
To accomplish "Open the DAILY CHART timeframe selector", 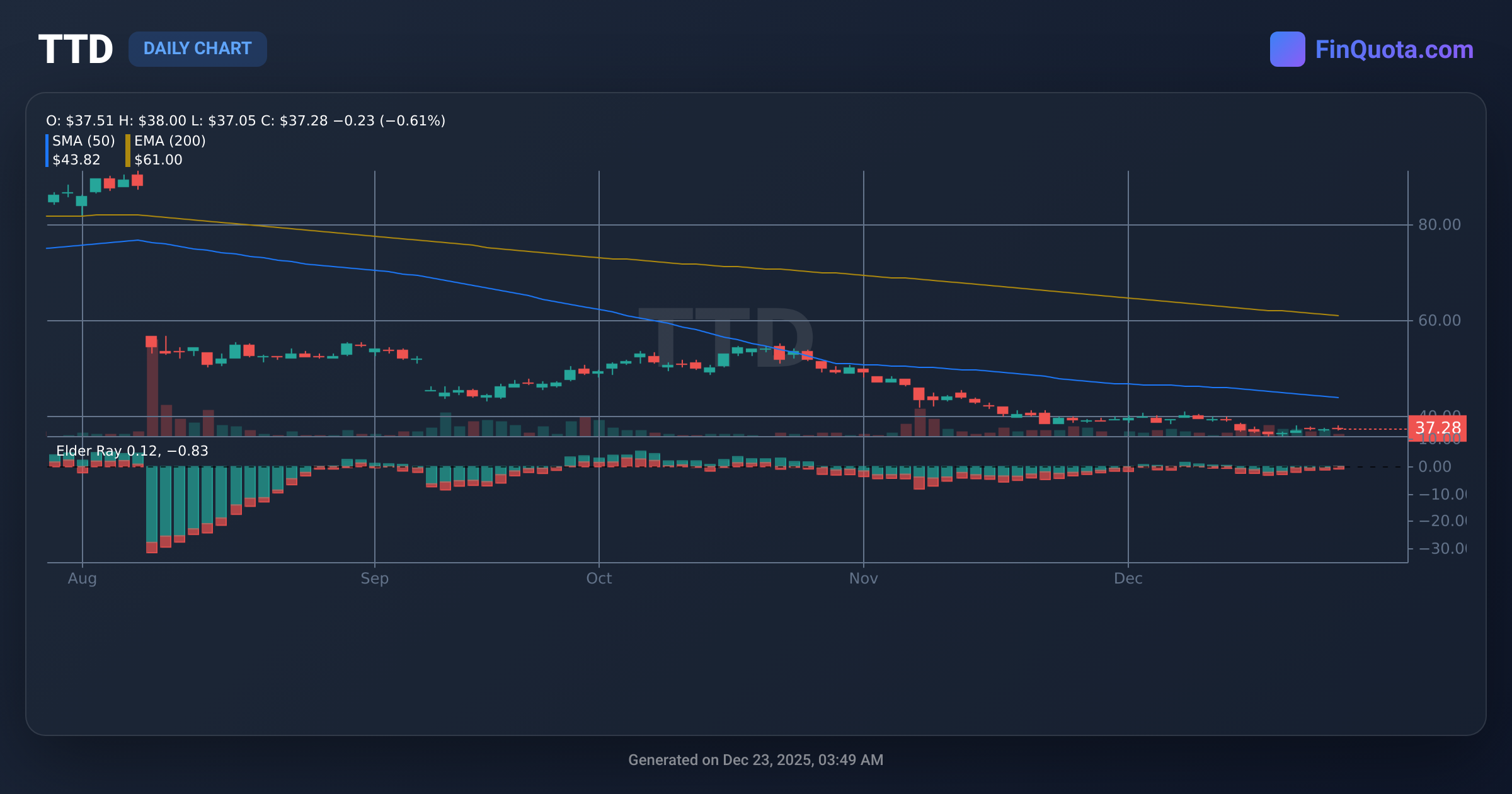I will coord(197,49).
